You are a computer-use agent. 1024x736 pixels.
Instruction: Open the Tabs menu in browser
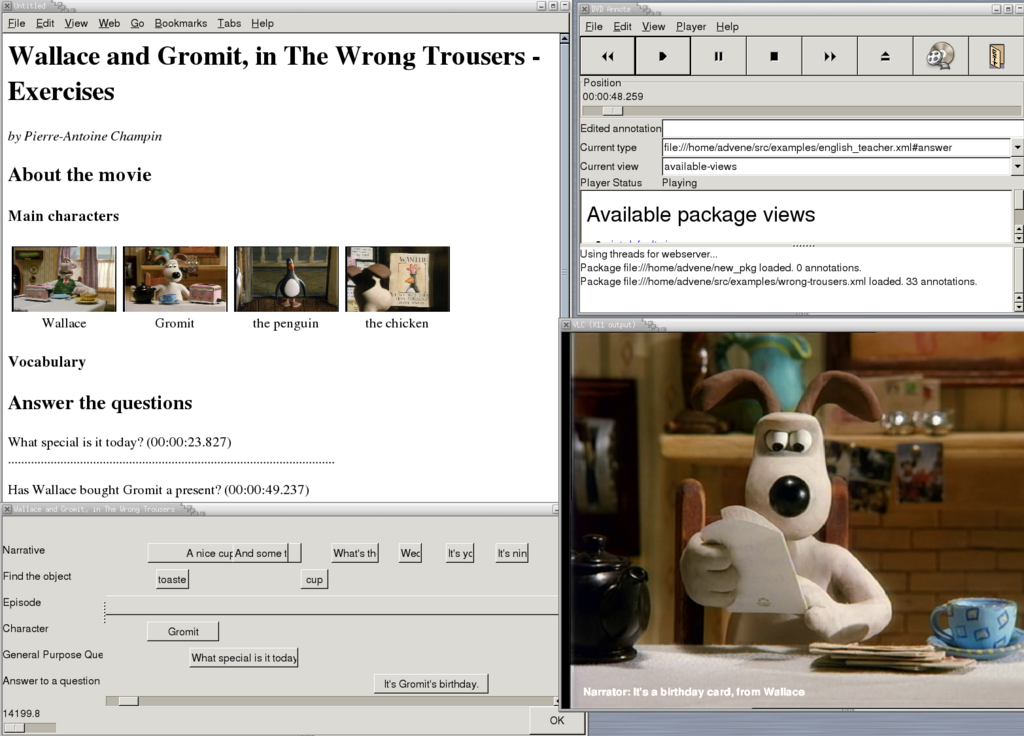click(229, 23)
